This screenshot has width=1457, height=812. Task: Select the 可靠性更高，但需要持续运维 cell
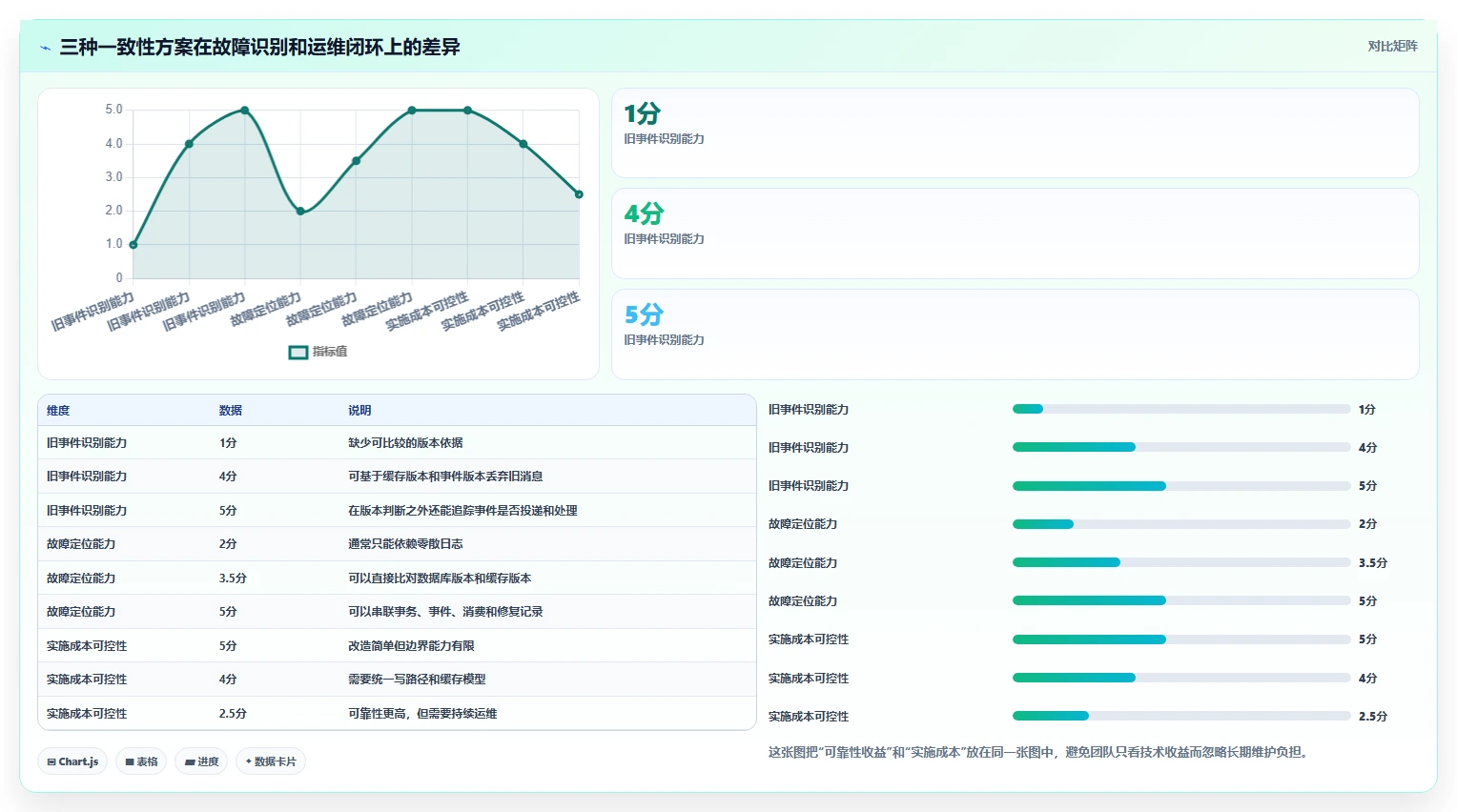tap(422, 714)
